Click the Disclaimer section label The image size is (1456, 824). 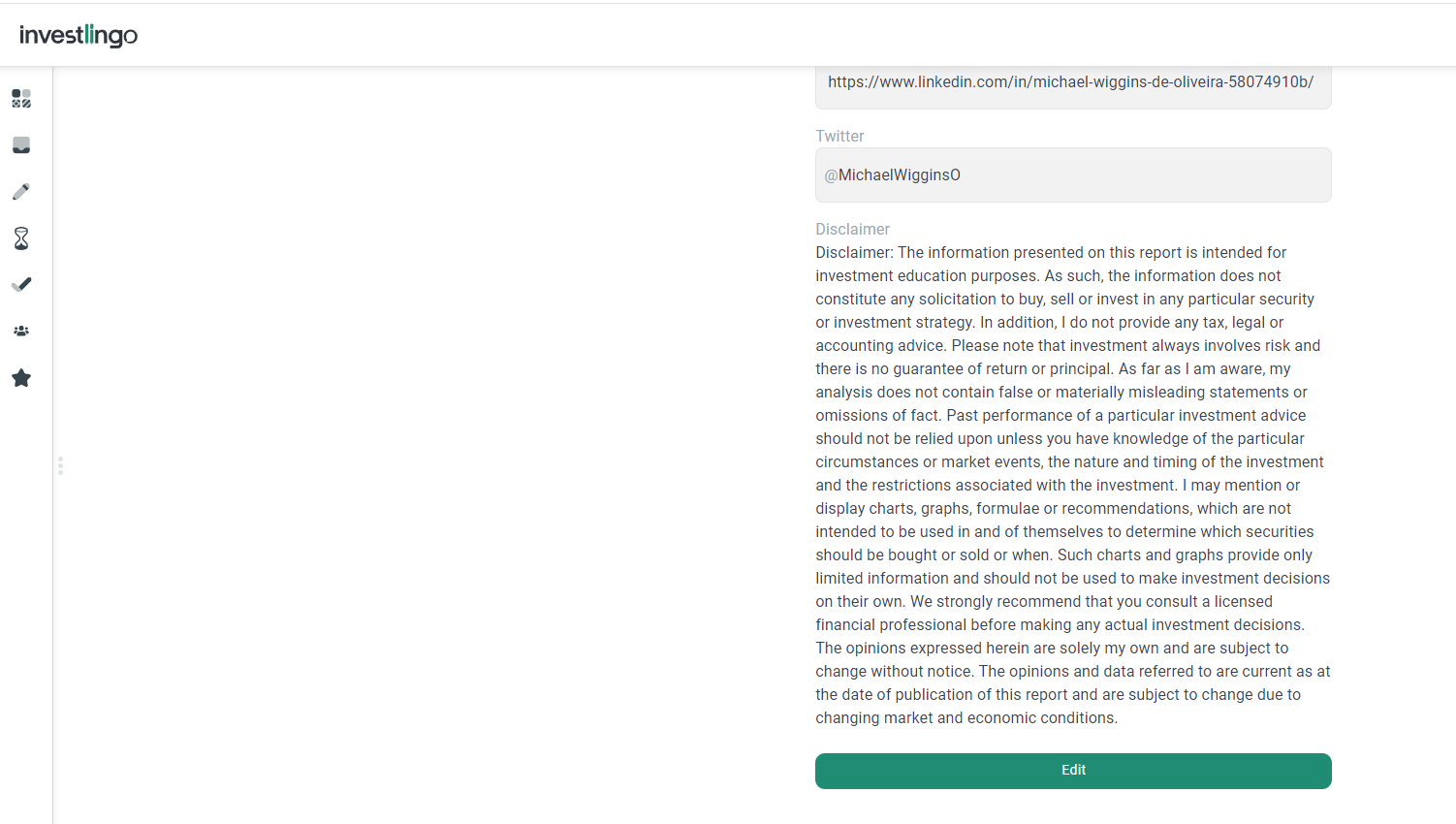click(x=852, y=229)
